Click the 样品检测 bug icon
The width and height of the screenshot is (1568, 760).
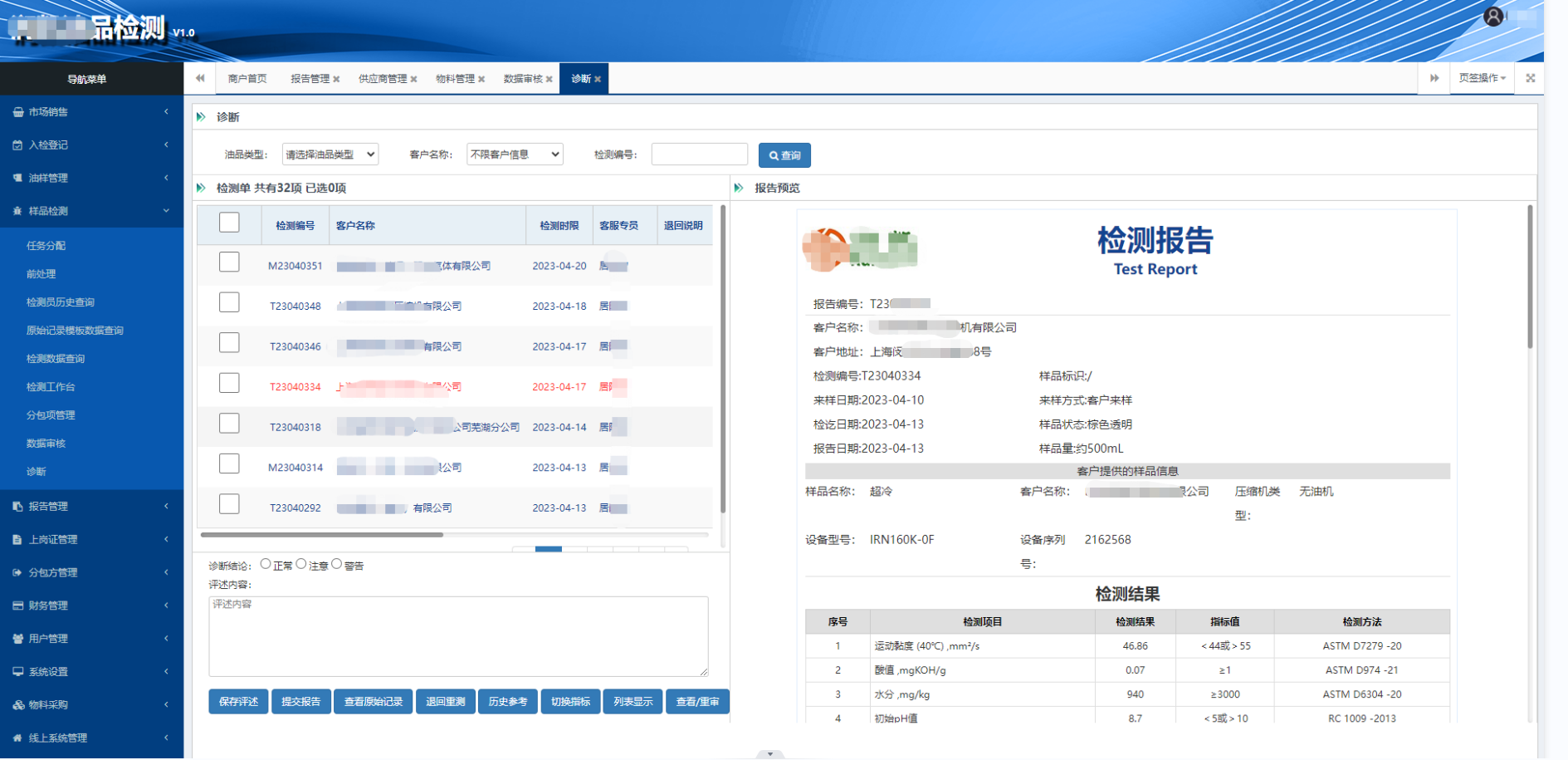[x=17, y=211]
